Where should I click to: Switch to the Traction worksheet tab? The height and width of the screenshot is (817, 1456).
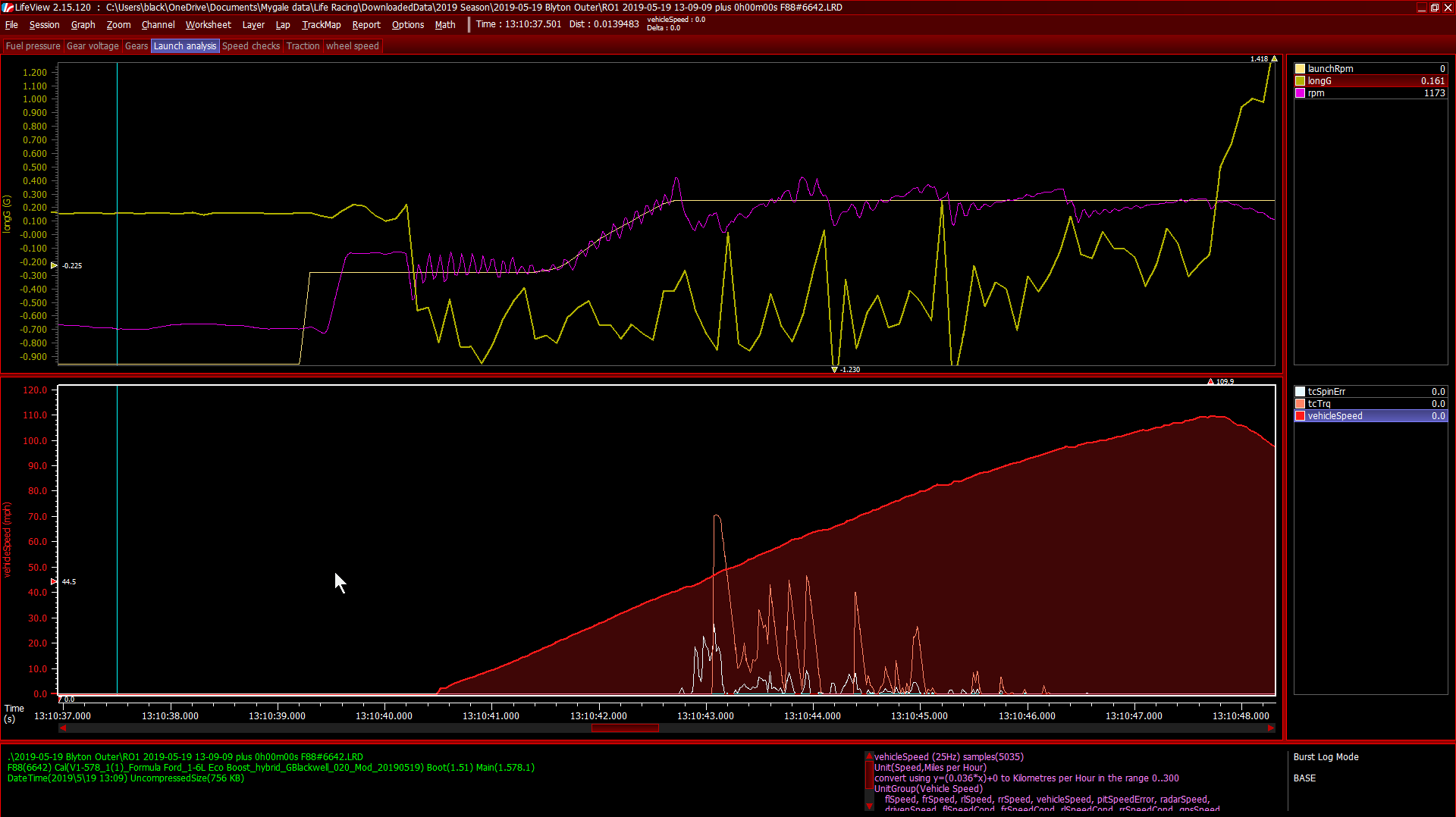(x=303, y=46)
